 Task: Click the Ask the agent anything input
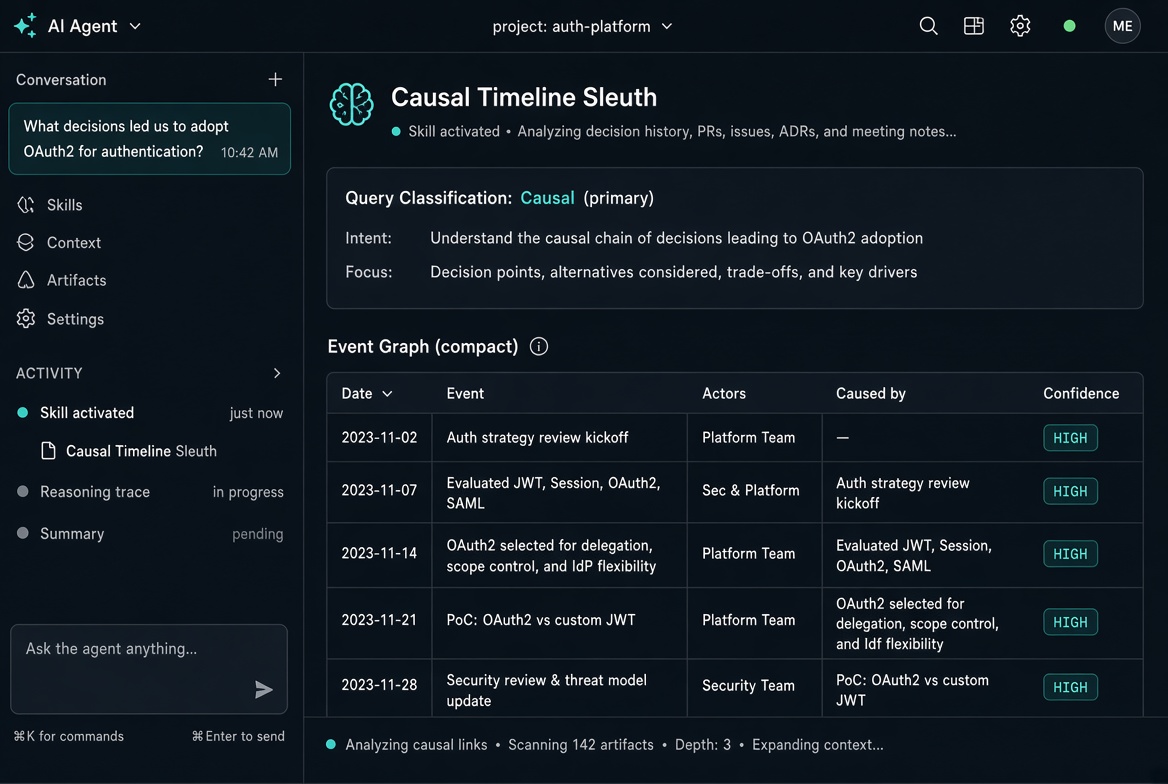click(x=149, y=668)
